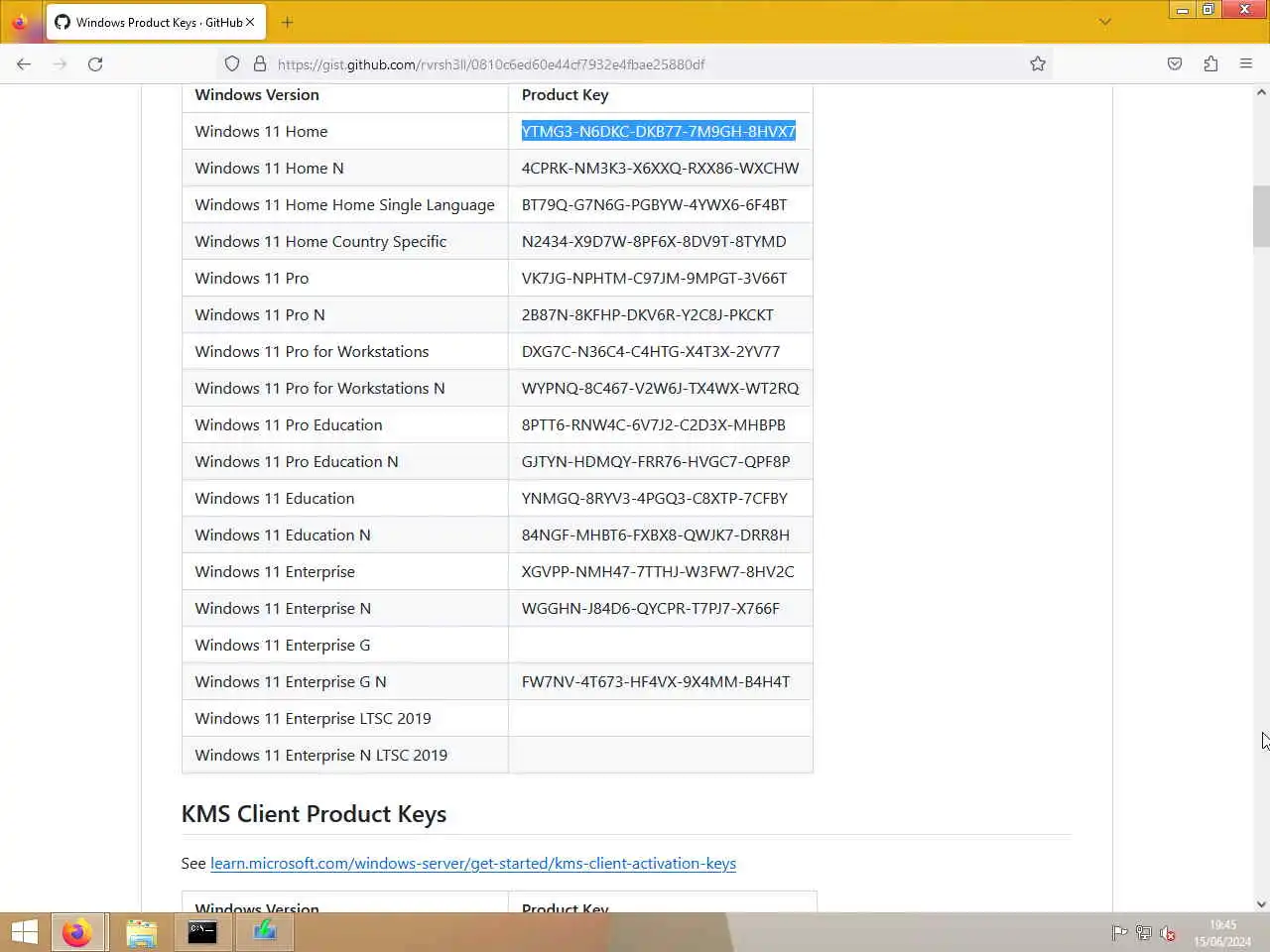Viewport: 1270px width, 952px height.
Task: Click the Windows 11 Pro product key VK7JG-NPHTM
Action: pos(654,278)
